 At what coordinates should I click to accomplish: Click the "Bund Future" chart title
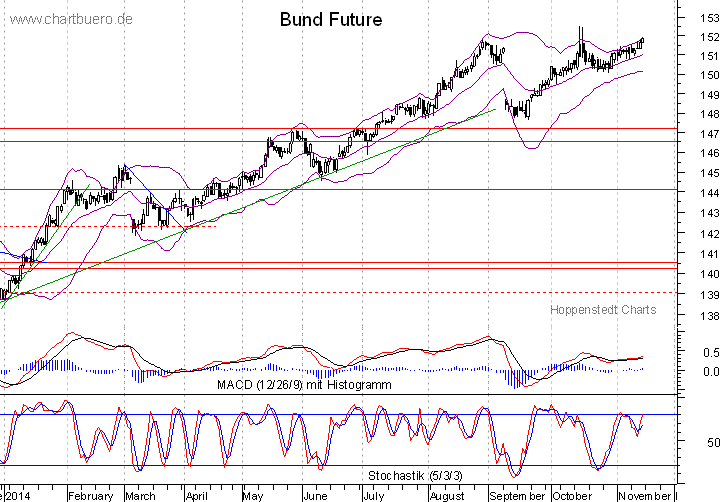331,19
